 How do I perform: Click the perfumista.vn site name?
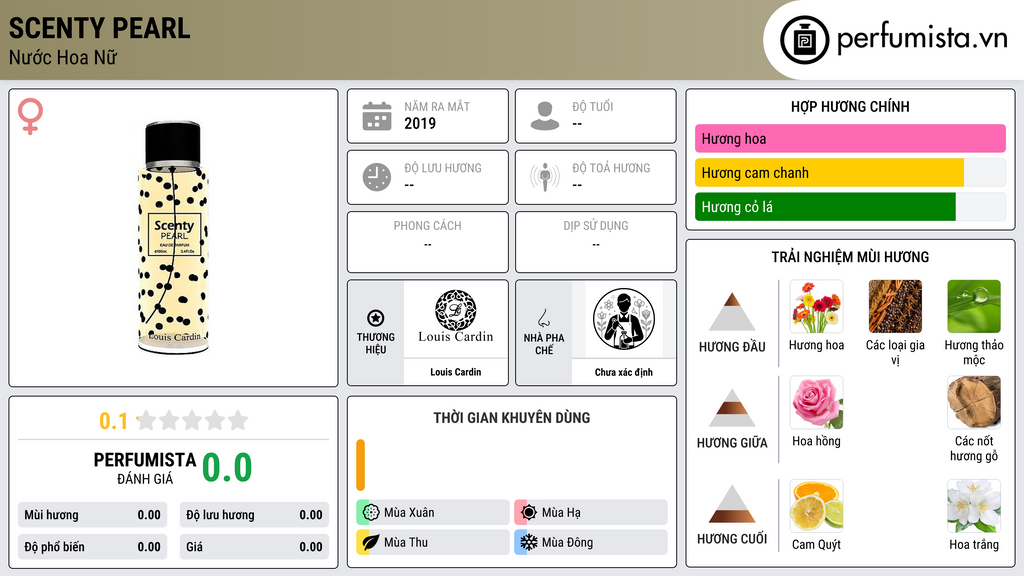pyautogui.click(x=922, y=39)
